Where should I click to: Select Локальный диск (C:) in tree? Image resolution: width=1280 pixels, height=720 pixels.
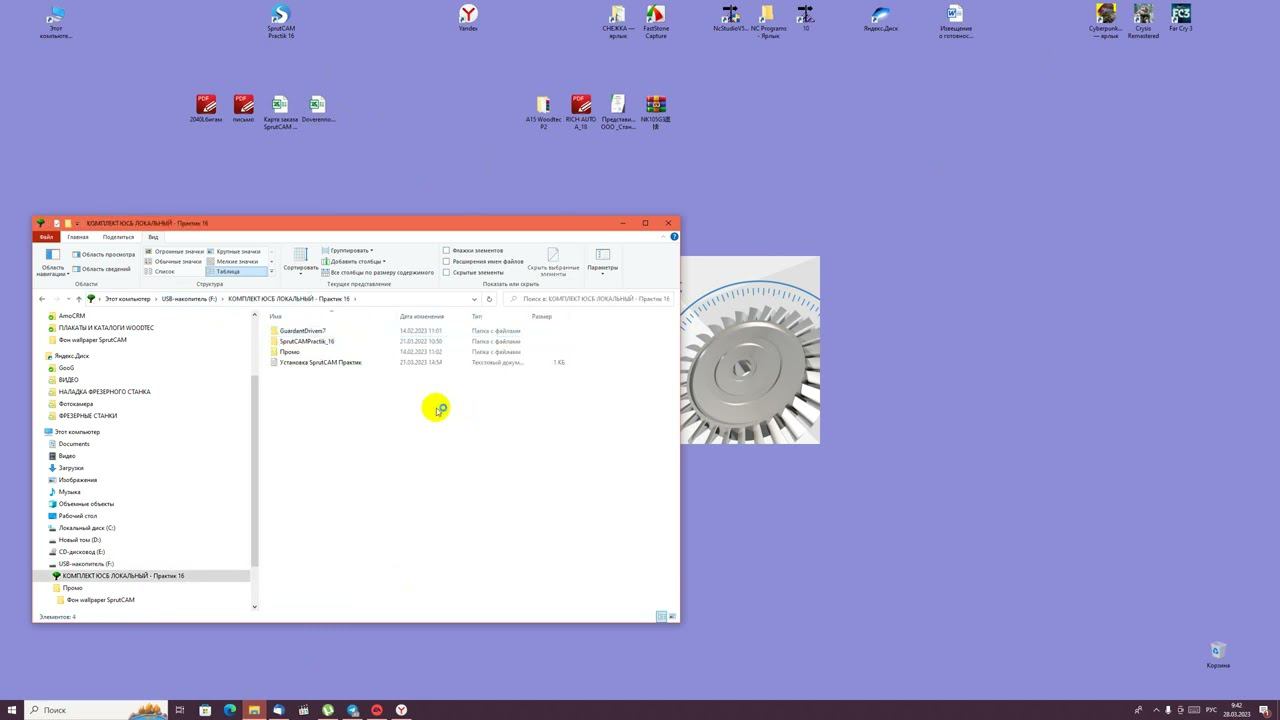[87, 528]
